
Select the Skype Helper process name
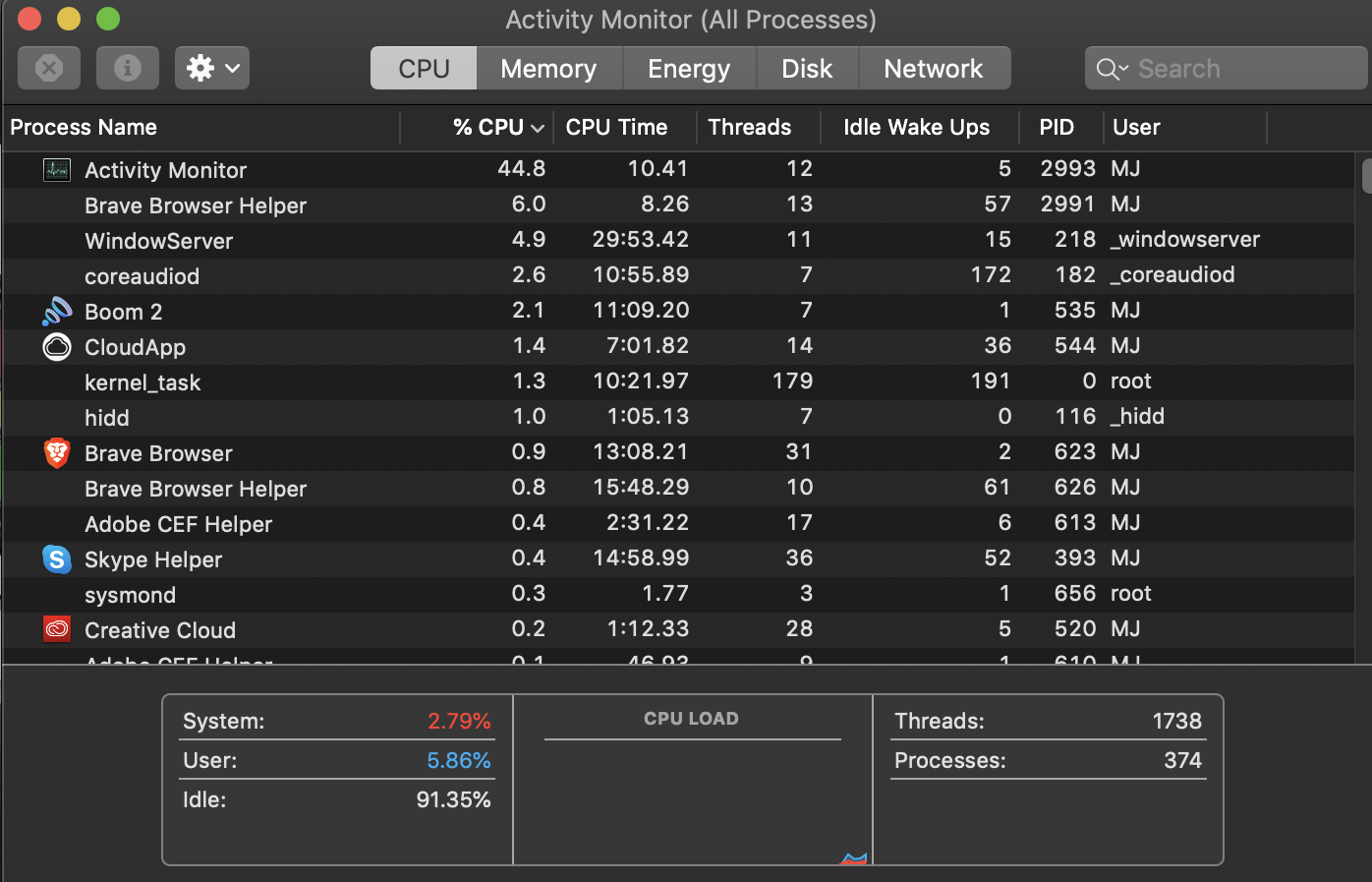(153, 559)
